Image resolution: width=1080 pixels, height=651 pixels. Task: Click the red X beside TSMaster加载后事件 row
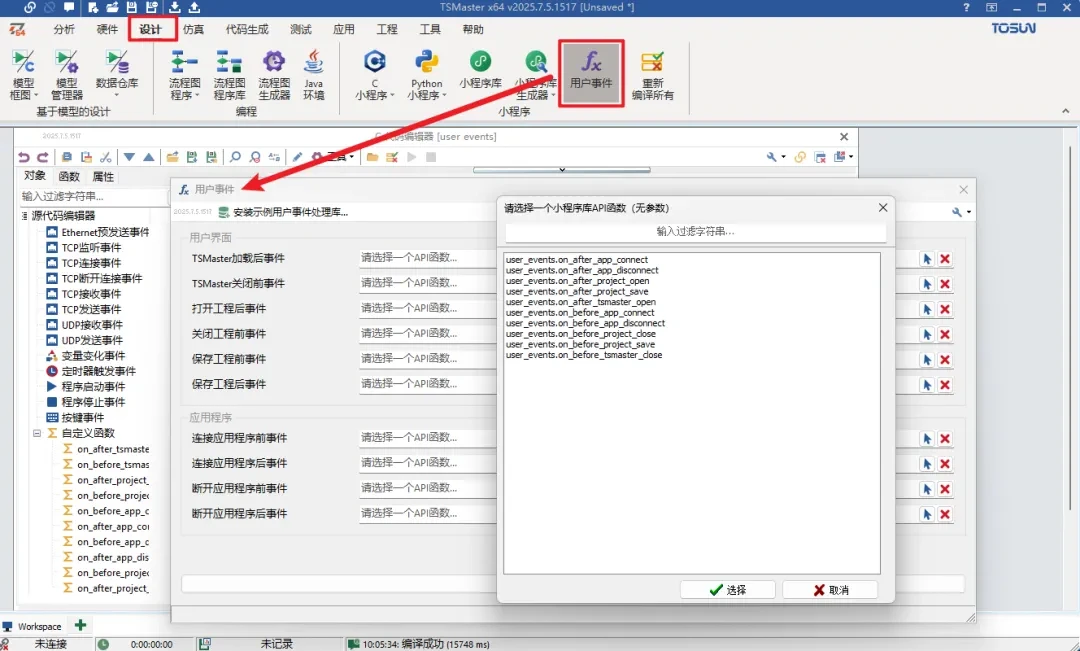click(x=945, y=259)
